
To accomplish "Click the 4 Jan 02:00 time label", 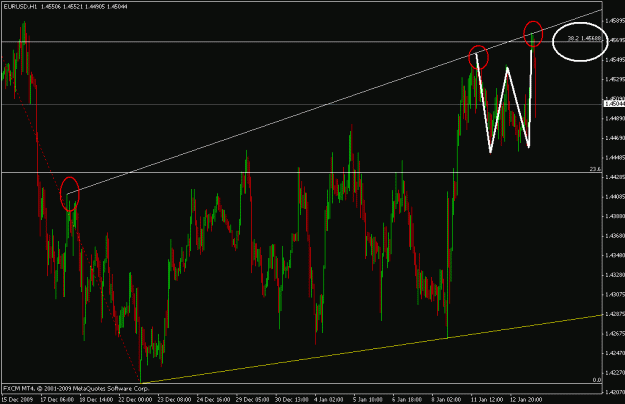I will (329, 399).
